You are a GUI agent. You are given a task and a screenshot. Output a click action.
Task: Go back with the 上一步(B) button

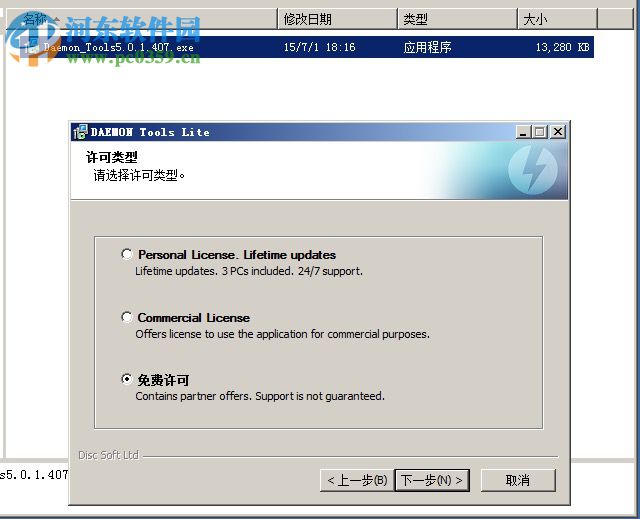pyautogui.click(x=357, y=480)
